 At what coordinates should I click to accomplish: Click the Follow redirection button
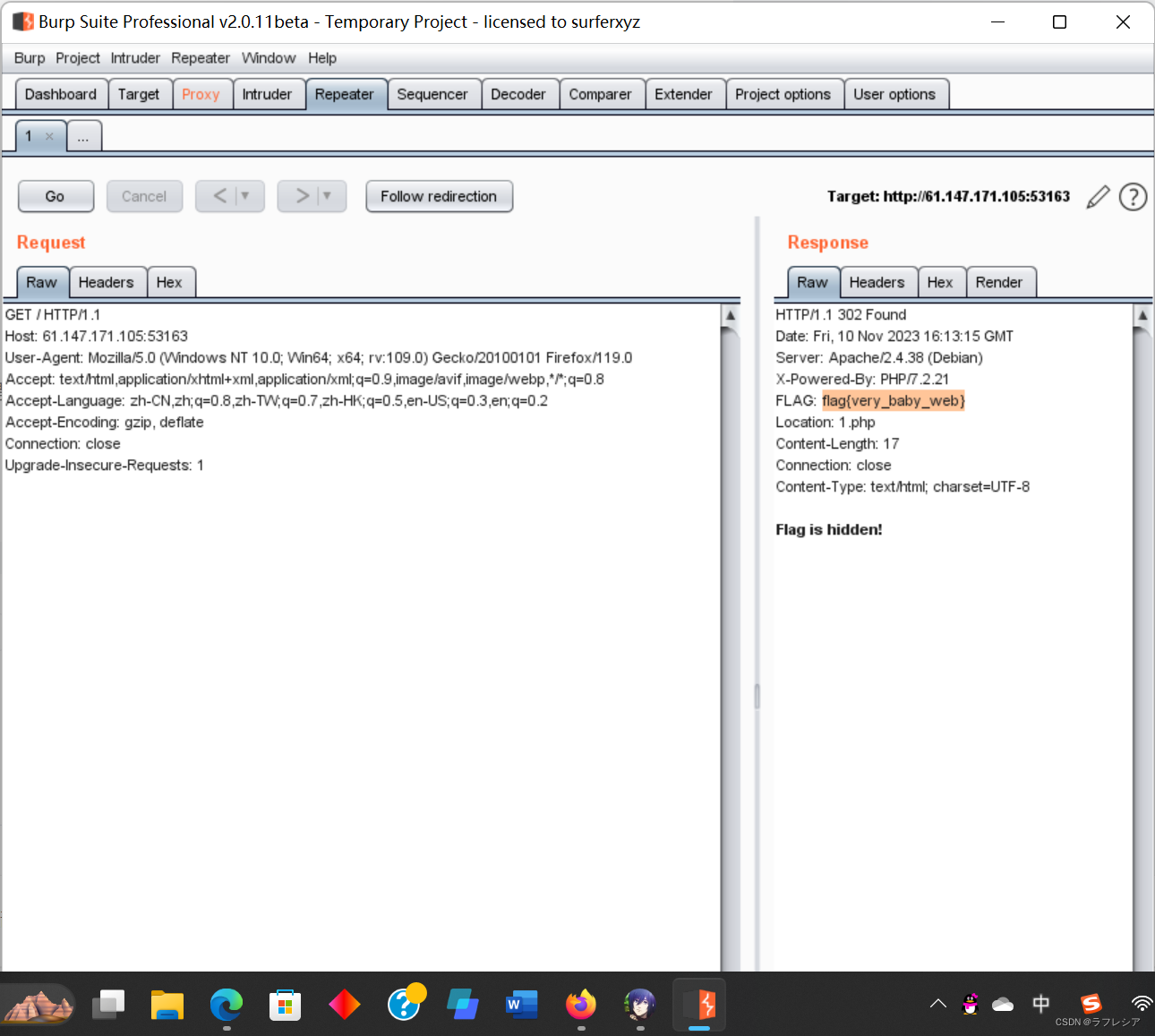tap(439, 196)
